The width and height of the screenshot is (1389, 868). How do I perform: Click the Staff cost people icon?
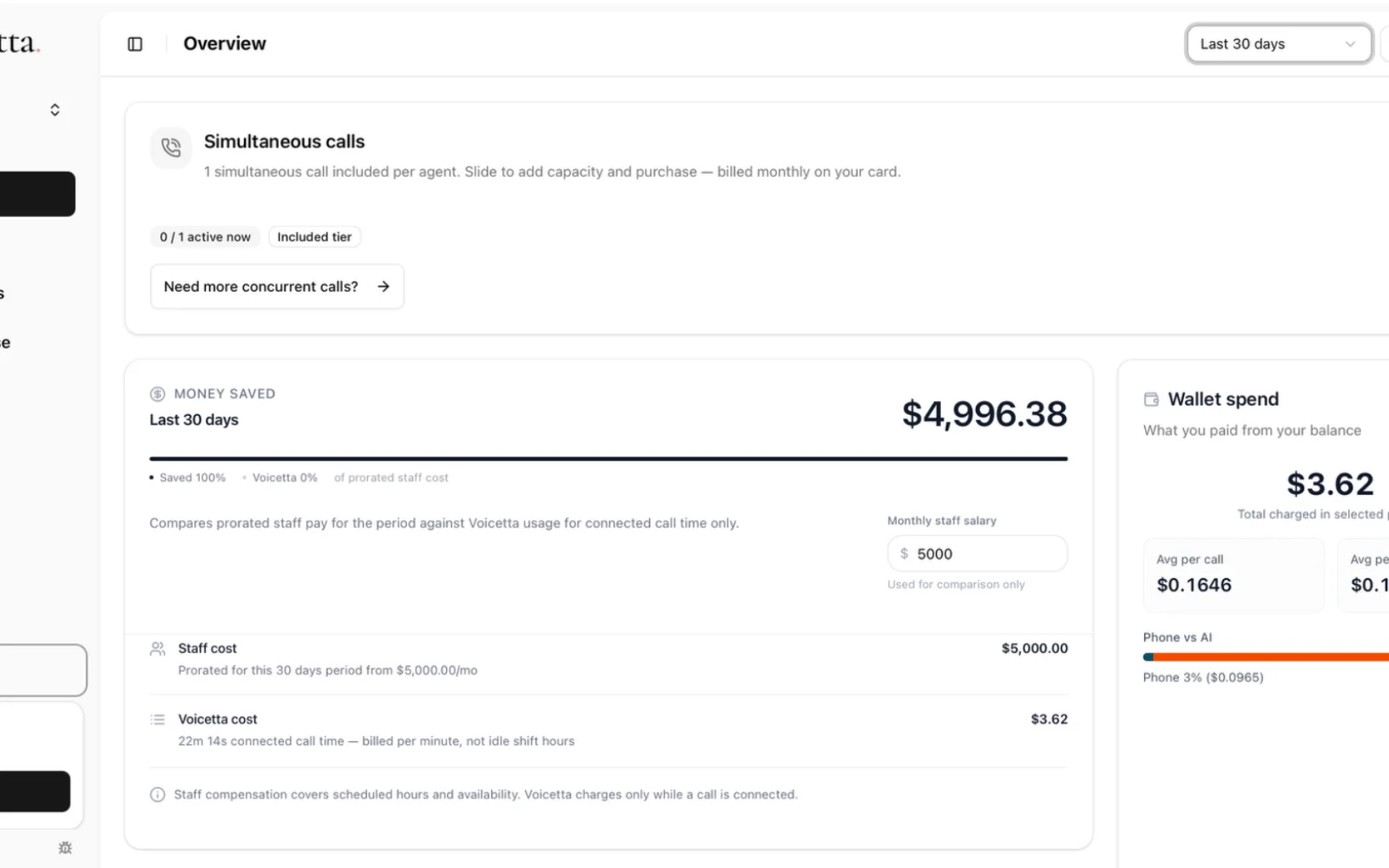click(157, 648)
